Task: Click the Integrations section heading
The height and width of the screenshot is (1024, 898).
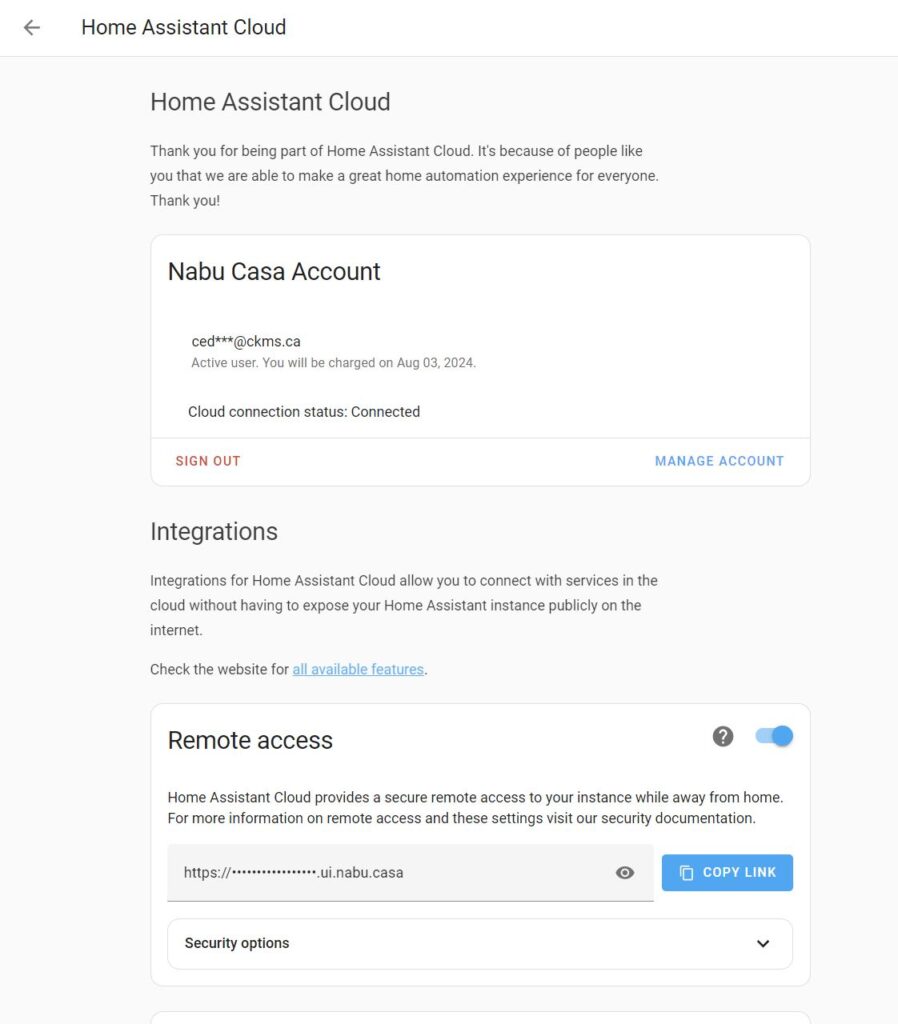Action: (214, 531)
